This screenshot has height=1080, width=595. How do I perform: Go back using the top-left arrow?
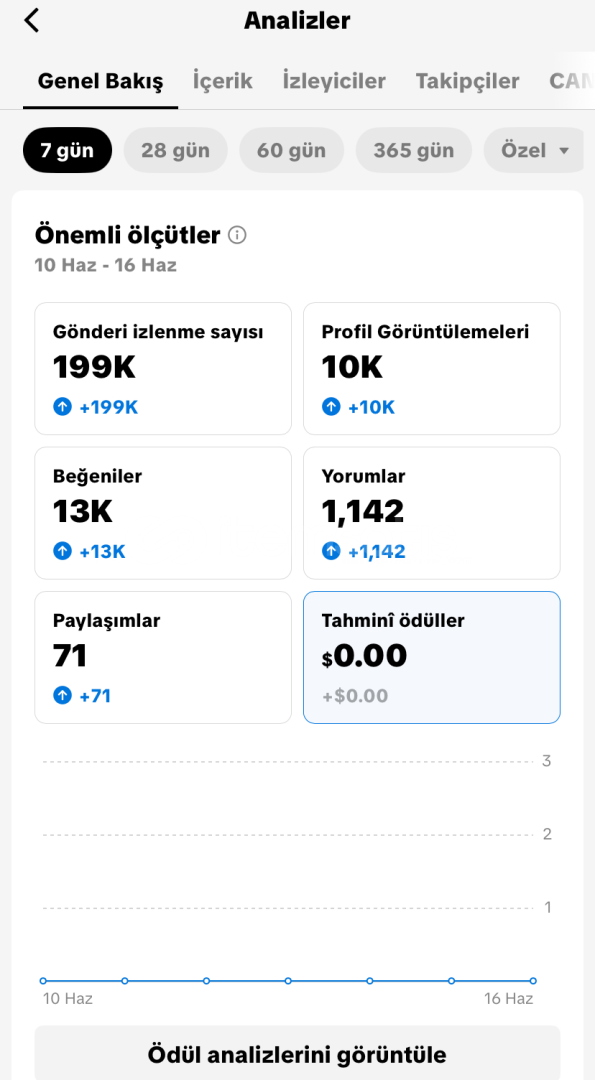32,21
